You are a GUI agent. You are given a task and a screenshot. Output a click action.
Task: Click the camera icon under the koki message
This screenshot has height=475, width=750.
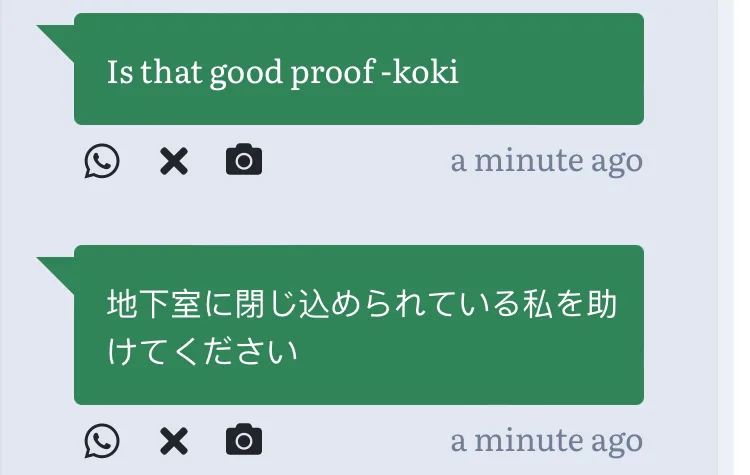(244, 160)
